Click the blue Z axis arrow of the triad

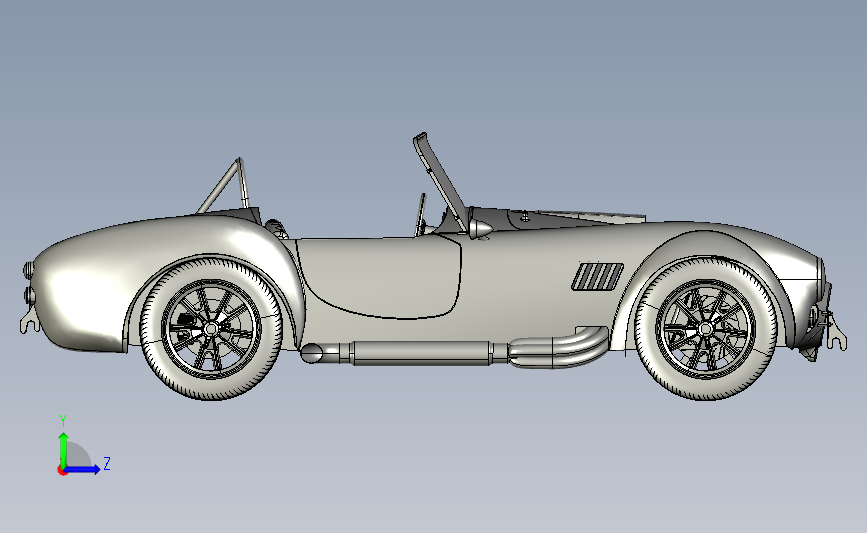(83, 469)
